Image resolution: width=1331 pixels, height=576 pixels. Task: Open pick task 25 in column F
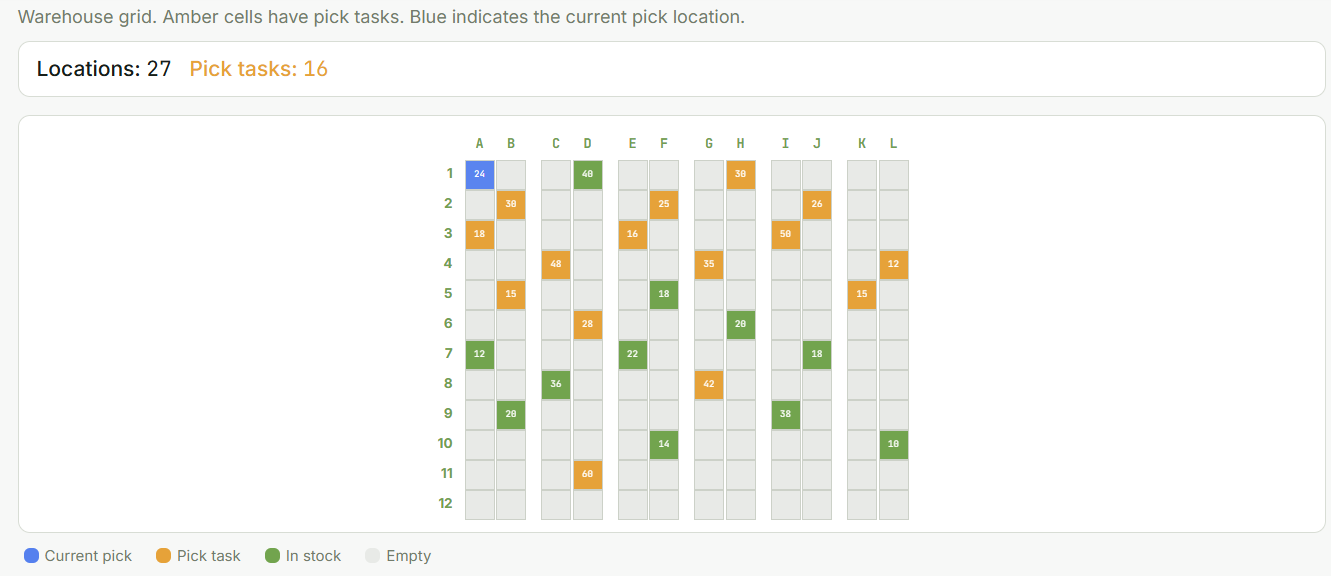664,205
